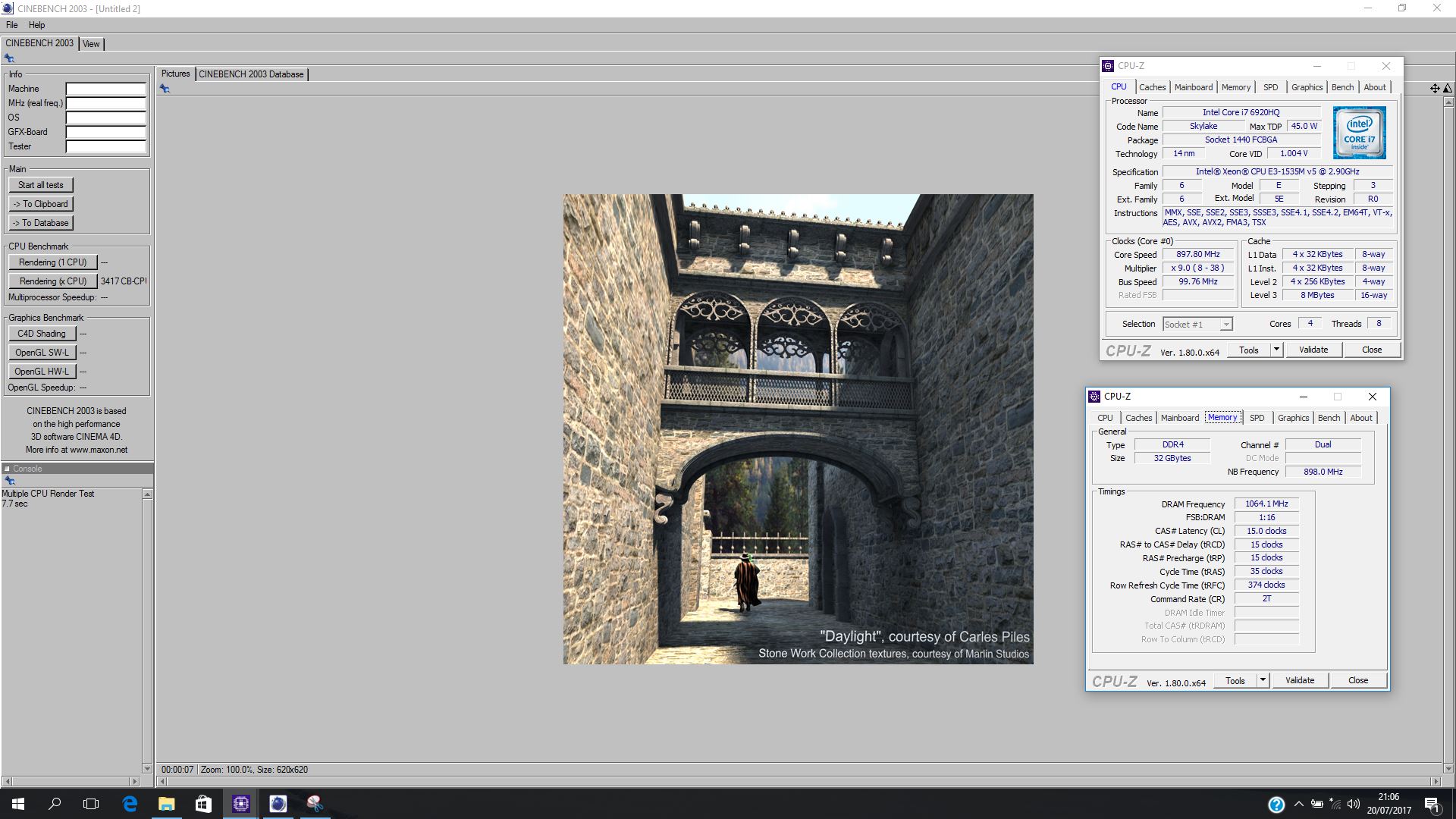The width and height of the screenshot is (1456, 819).
Task: Open Bench tab in the CPU-Z processor window
Action: click(1342, 87)
